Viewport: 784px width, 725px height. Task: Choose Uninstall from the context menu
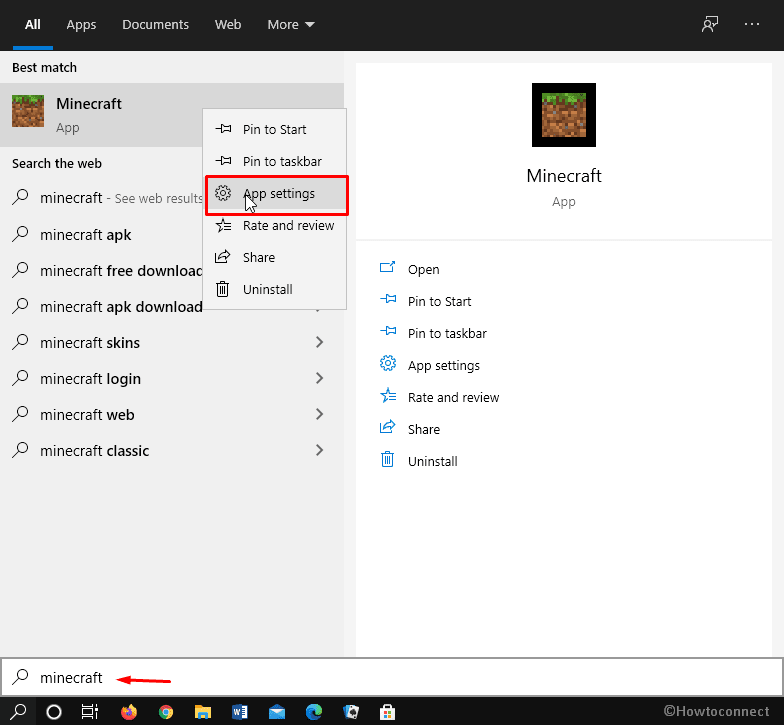pyautogui.click(x=267, y=289)
